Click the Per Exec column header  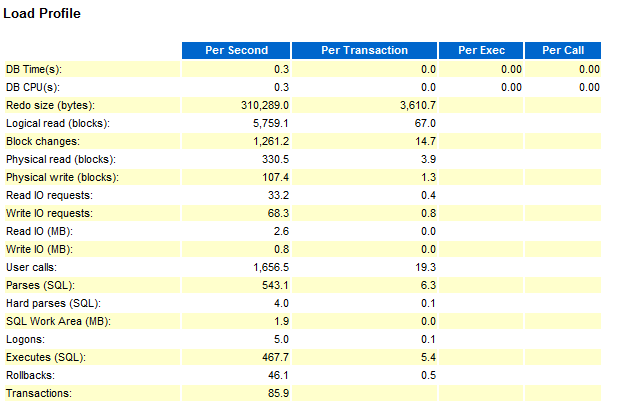pos(481,50)
